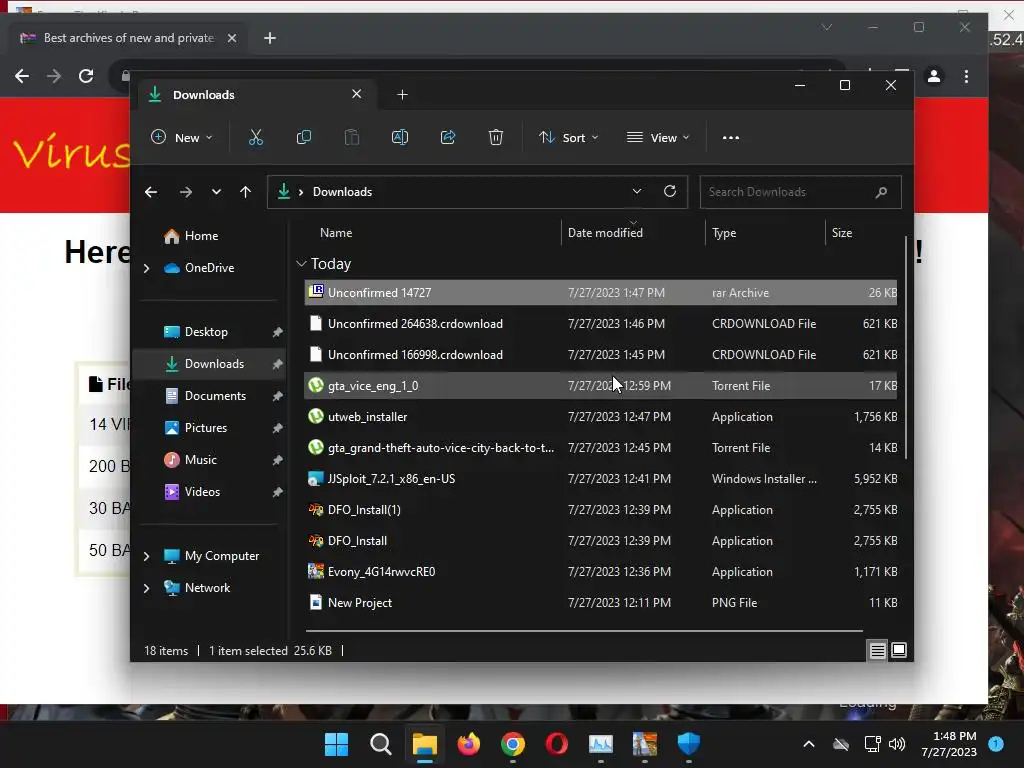Open the See more three-dots menu

pos(731,138)
